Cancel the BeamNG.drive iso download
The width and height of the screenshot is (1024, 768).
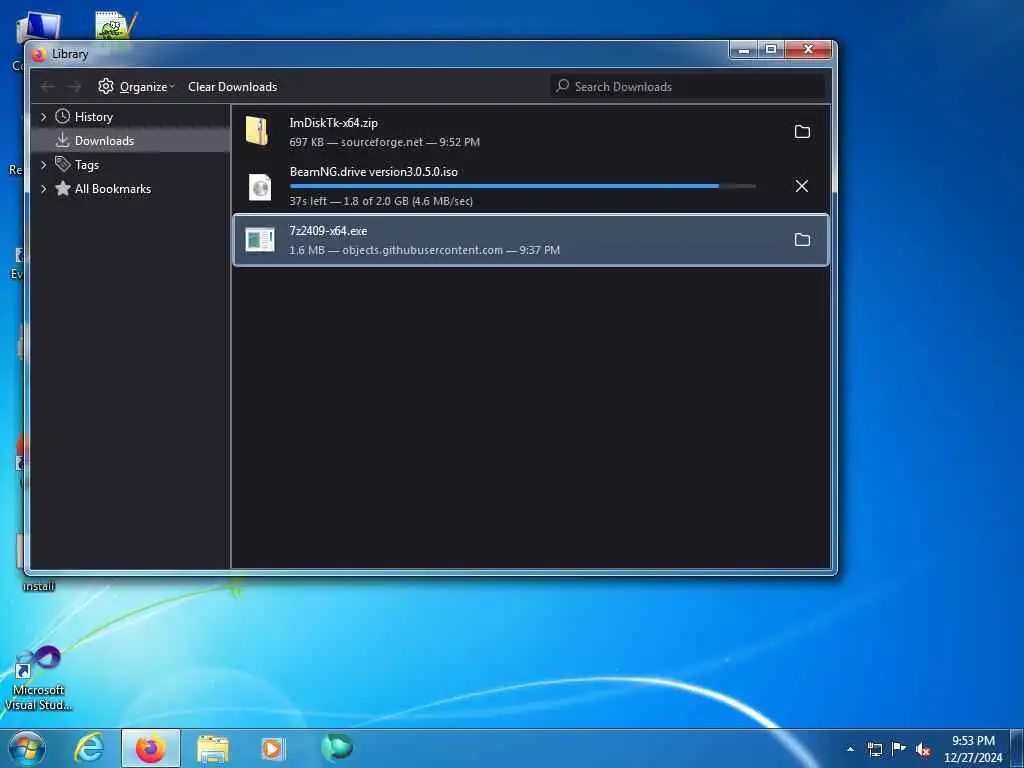pos(802,186)
